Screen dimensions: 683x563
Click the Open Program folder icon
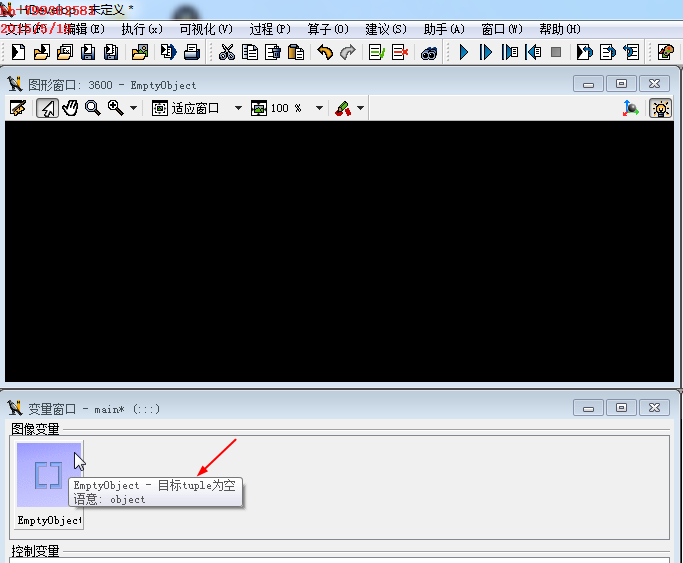tap(42, 52)
